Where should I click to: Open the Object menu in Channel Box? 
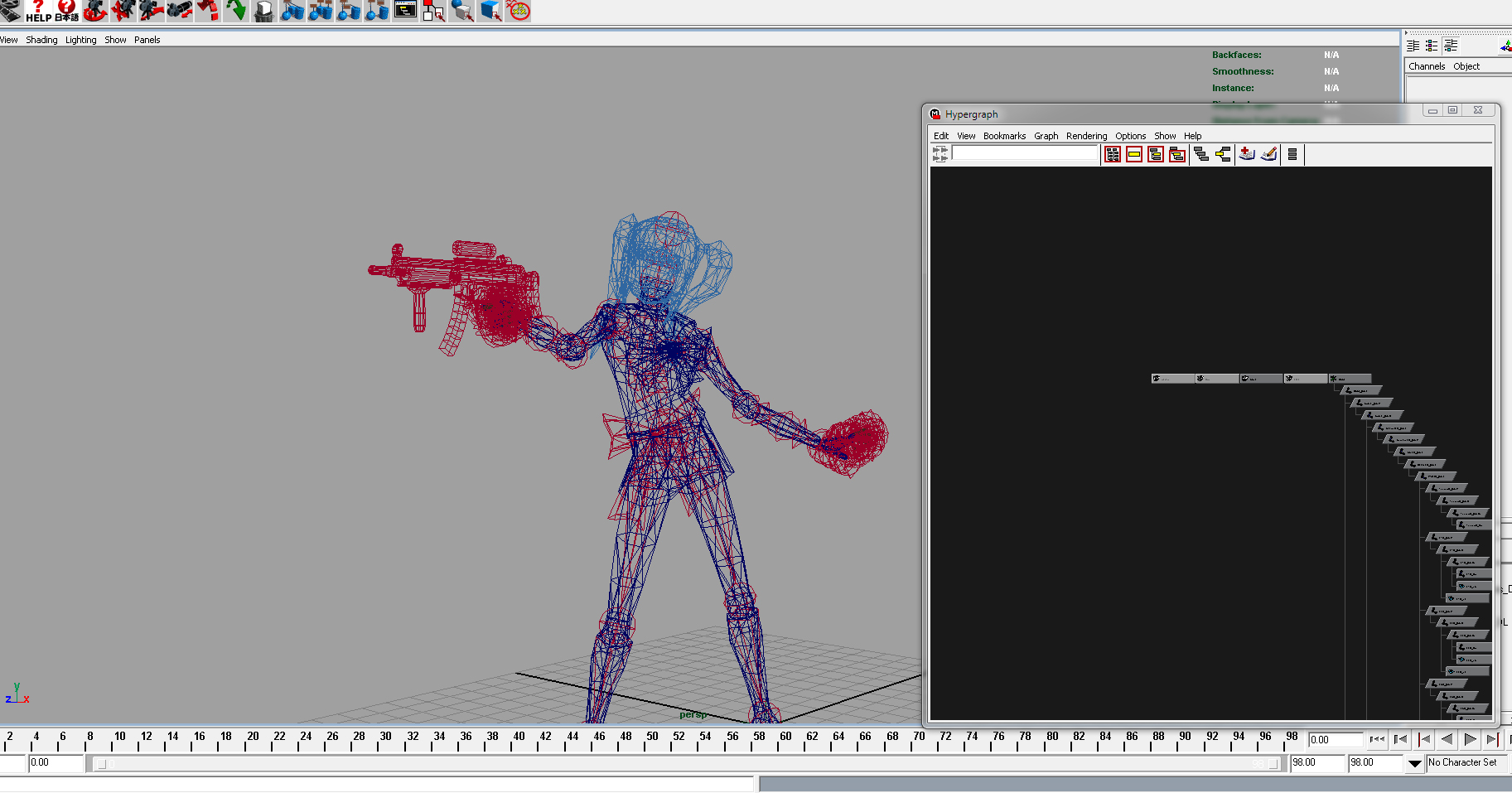pos(1466,66)
